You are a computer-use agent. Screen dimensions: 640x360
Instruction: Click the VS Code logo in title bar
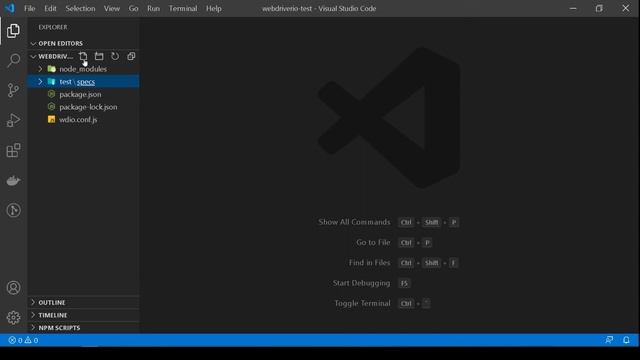(9, 8)
